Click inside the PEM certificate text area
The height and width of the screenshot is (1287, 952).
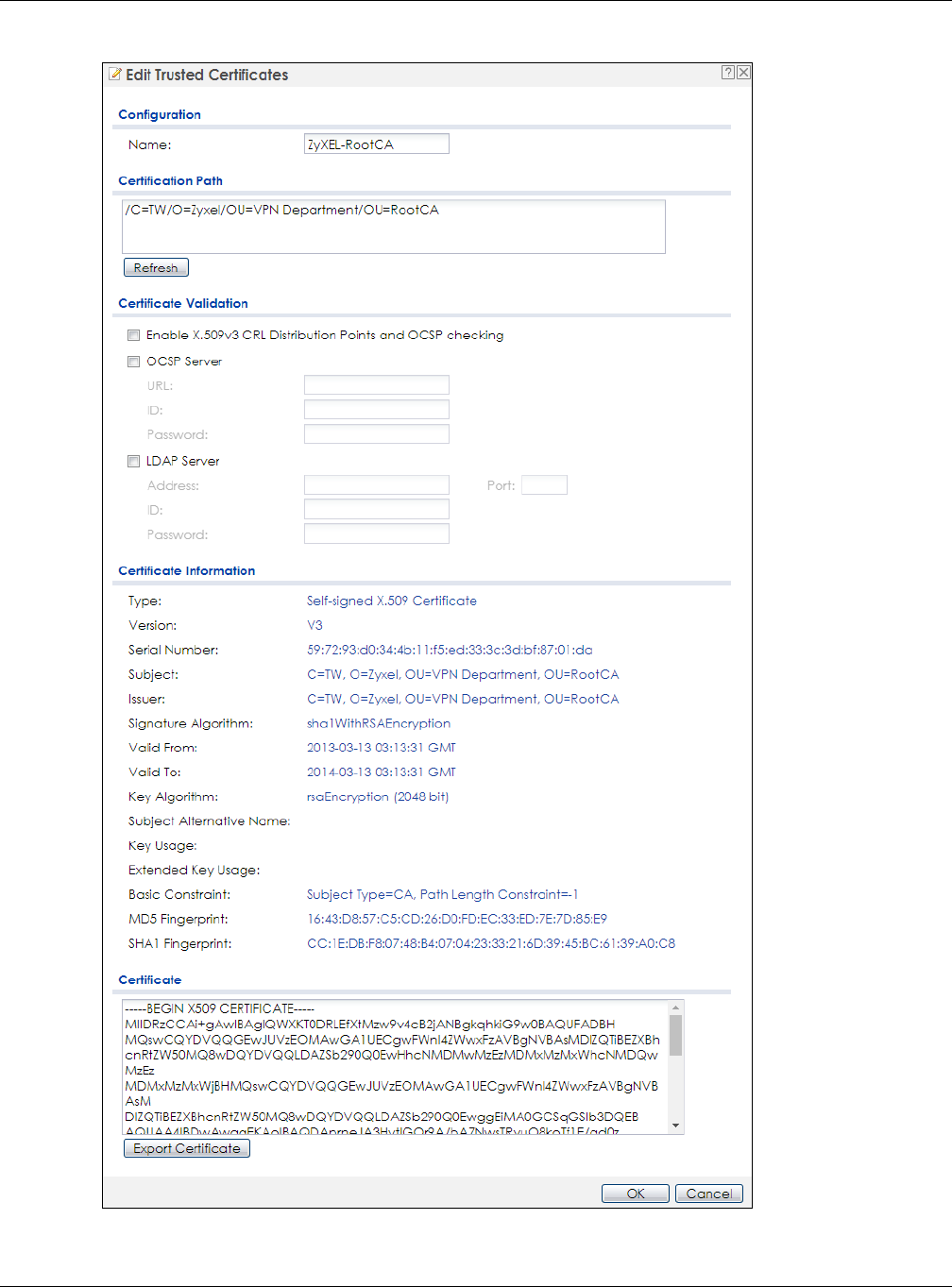[395, 1067]
